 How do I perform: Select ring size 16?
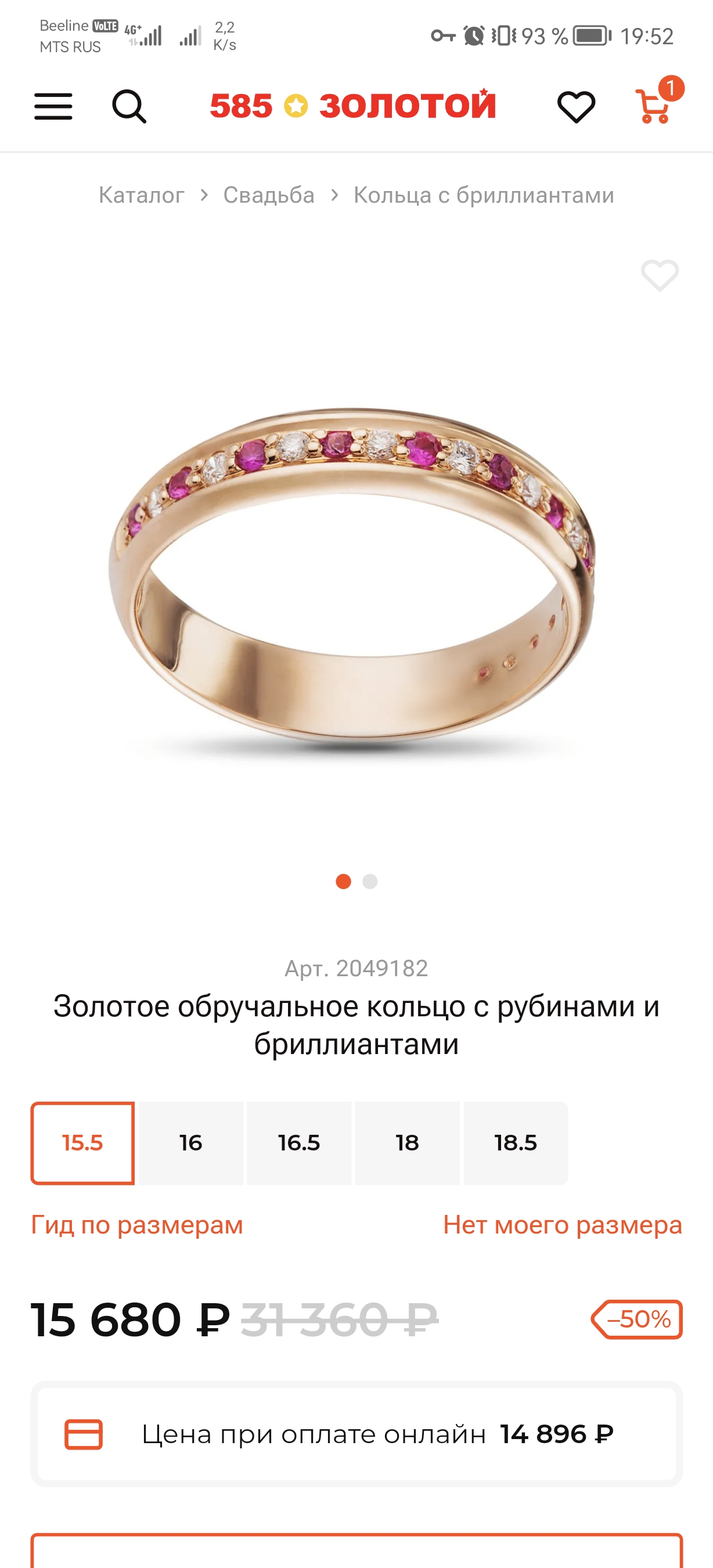pyautogui.click(x=191, y=1142)
